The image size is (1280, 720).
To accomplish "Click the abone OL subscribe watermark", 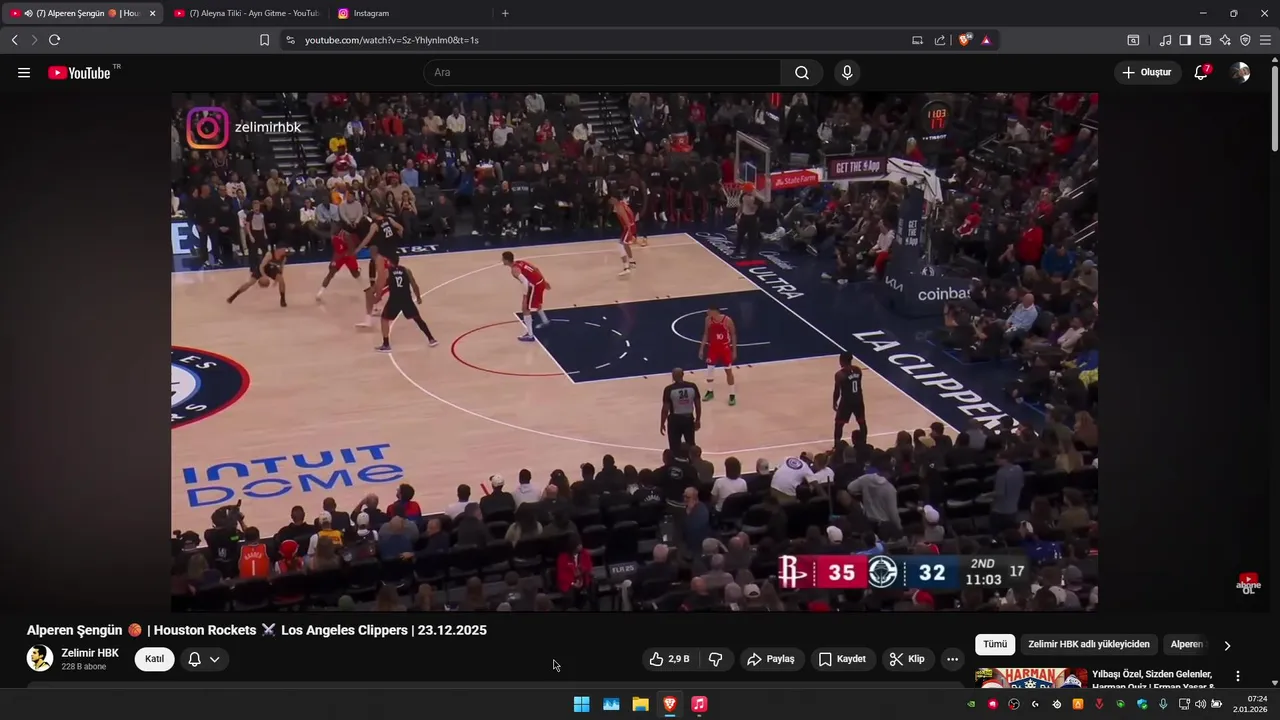I will coord(1248,584).
